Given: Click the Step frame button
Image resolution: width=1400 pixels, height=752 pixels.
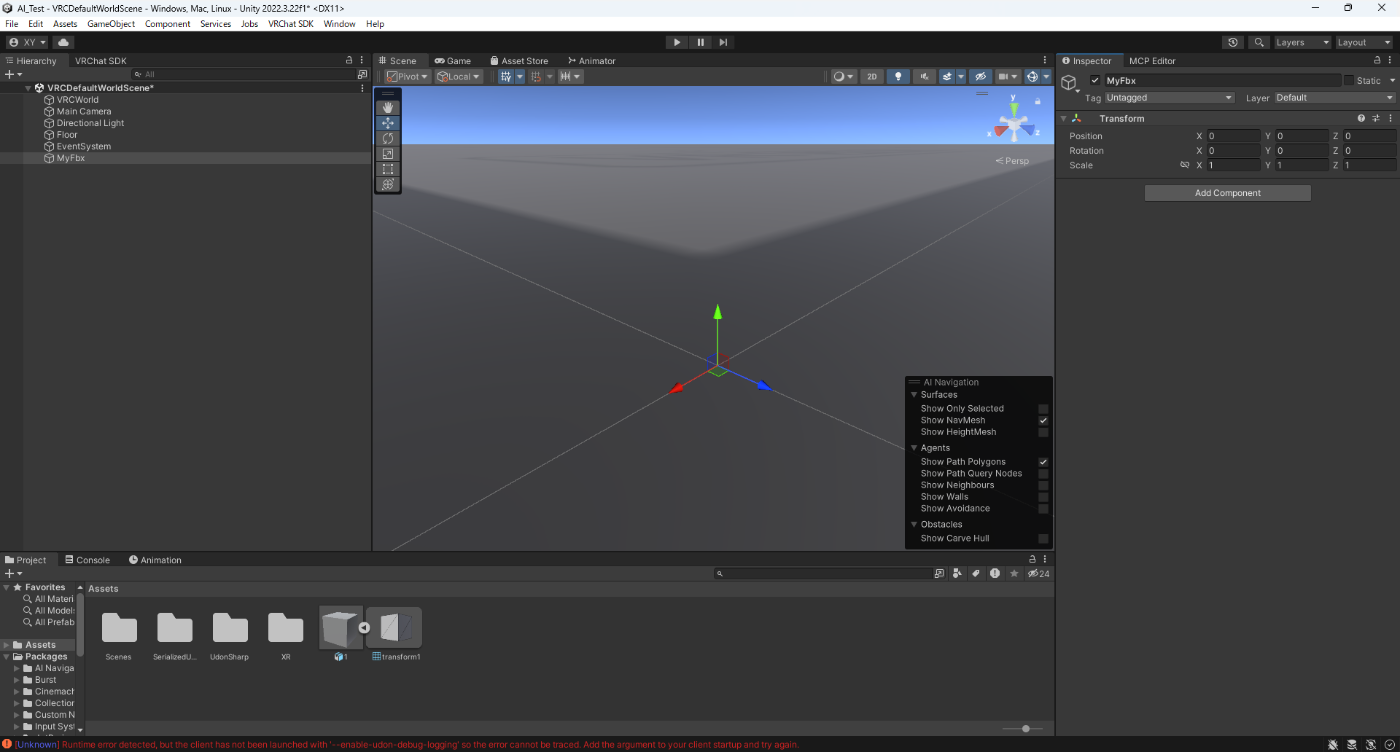Looking at the screenshot, I should [x=723, y=42].
